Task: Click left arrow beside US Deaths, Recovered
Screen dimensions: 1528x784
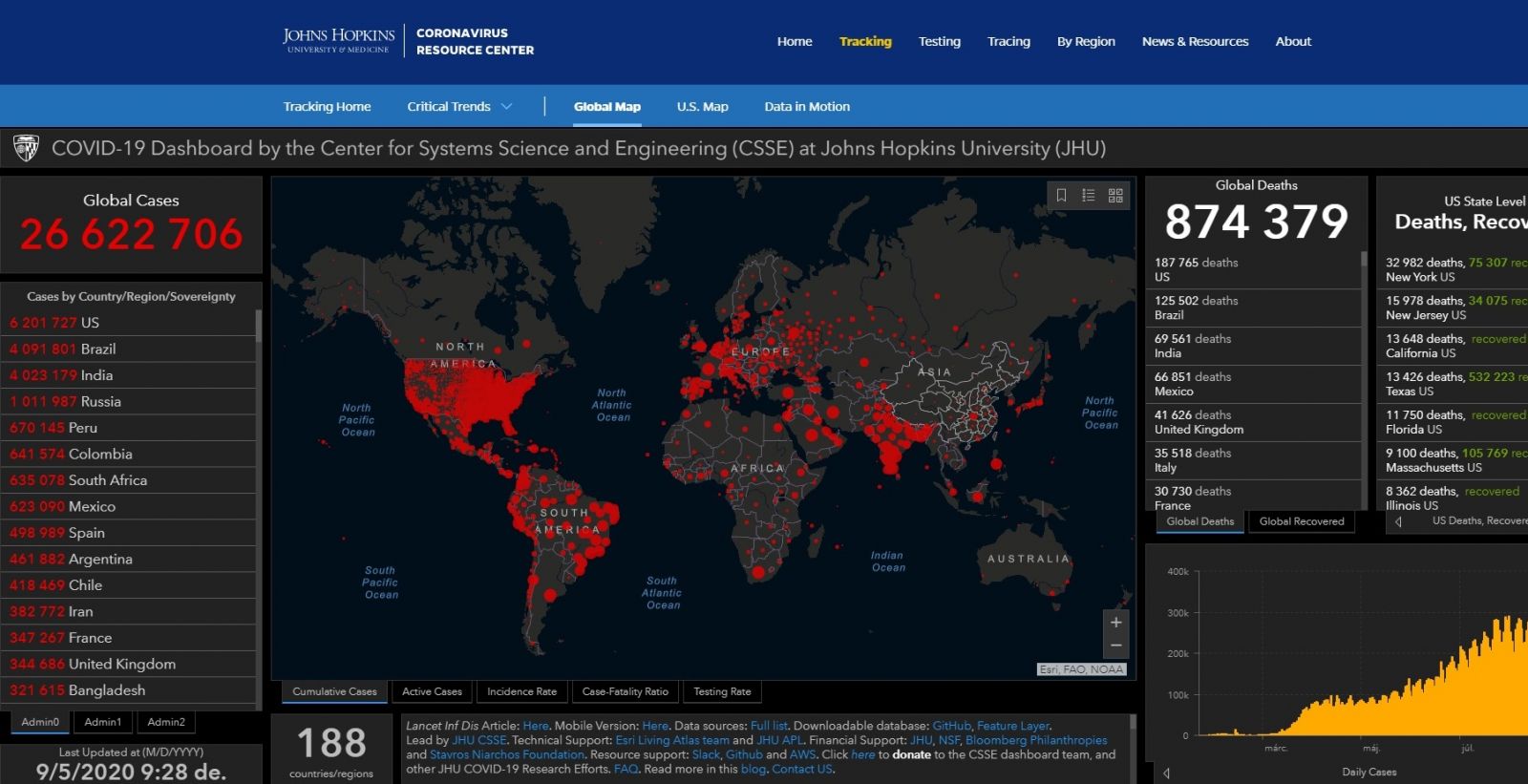Action: tap(1399, 521)
